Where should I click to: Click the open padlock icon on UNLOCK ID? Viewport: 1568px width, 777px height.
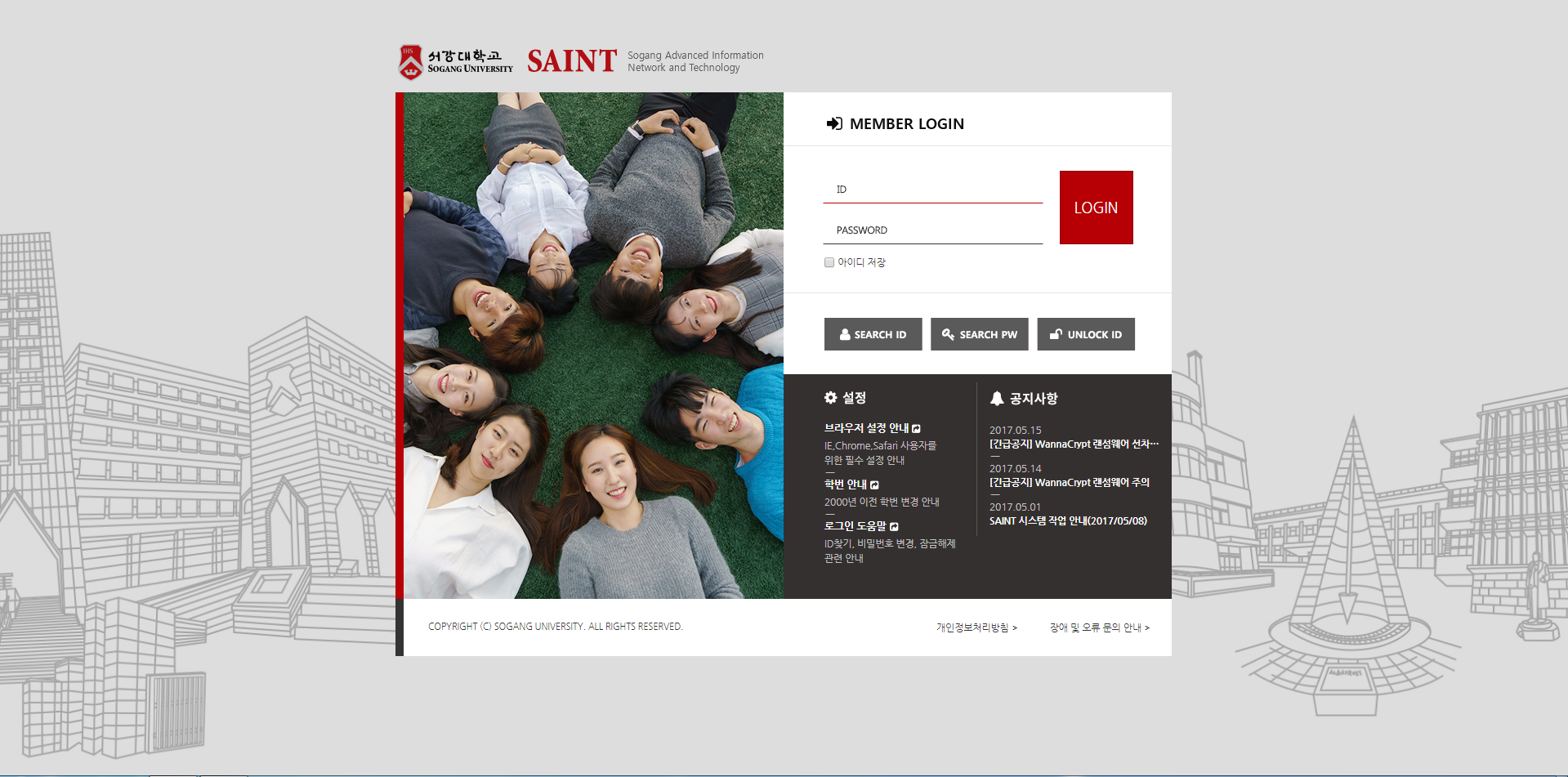(x=1056, y=334)
